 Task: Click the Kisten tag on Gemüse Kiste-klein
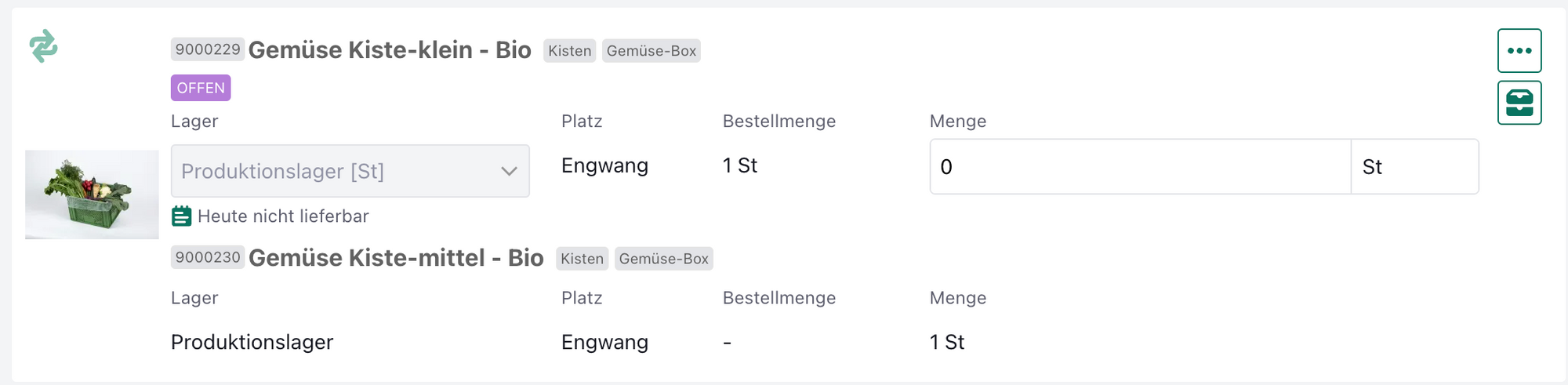tap(569, 51)
